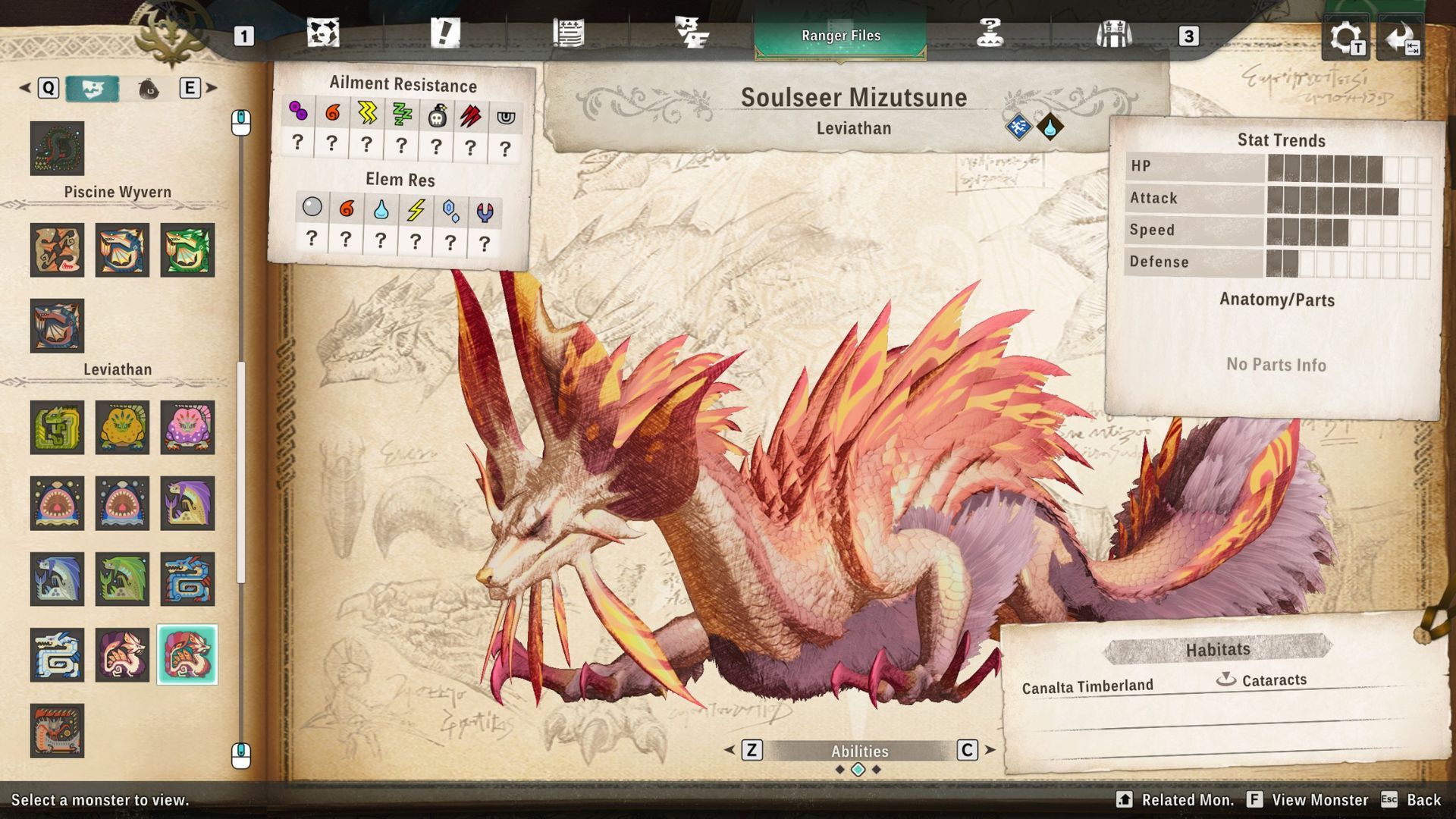Click the red slash bleed ailment icon
This screenshot has height=819, width=1456.
470,116
